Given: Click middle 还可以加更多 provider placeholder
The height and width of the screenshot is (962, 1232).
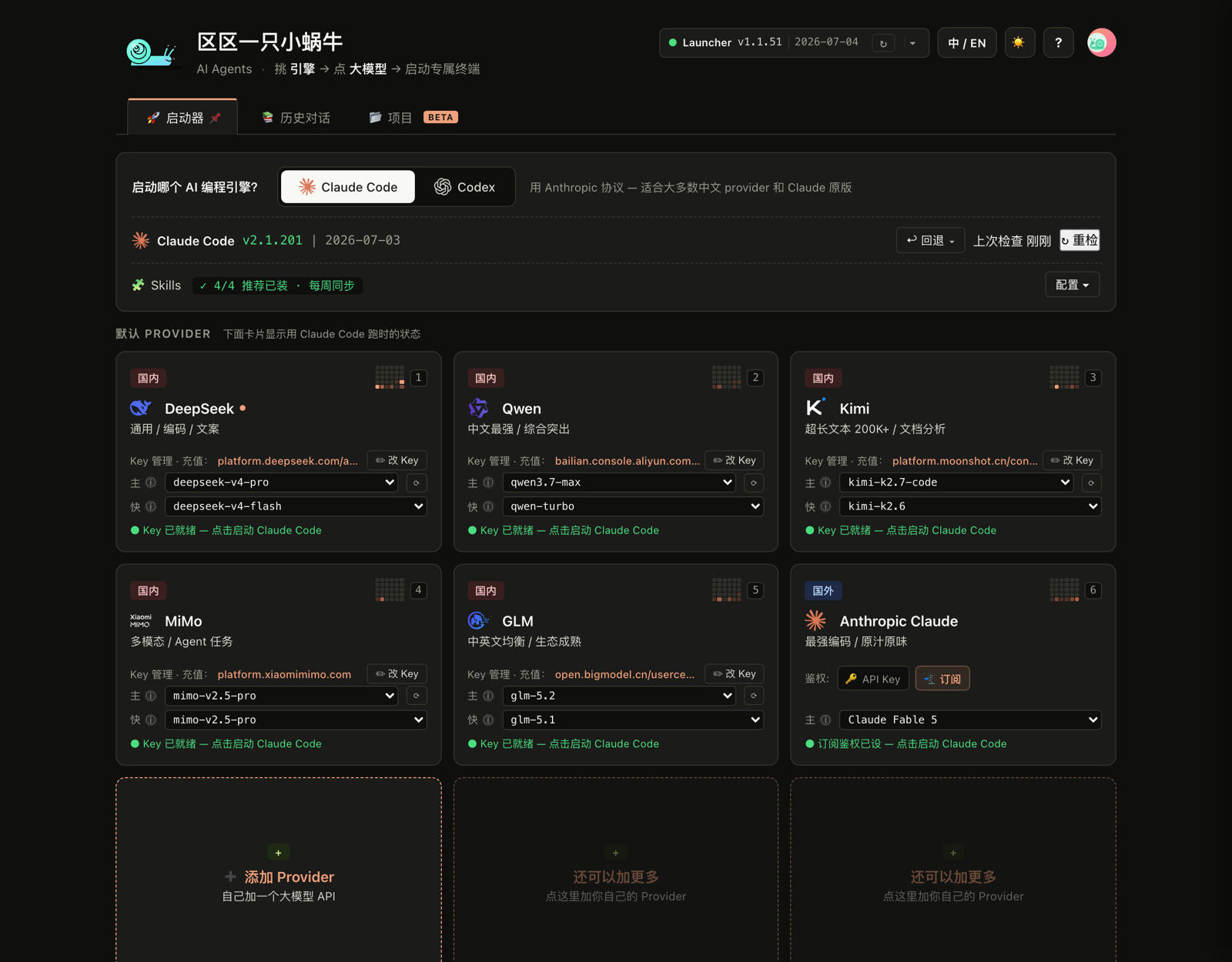Looking at the screenshot, I should 616,870.
